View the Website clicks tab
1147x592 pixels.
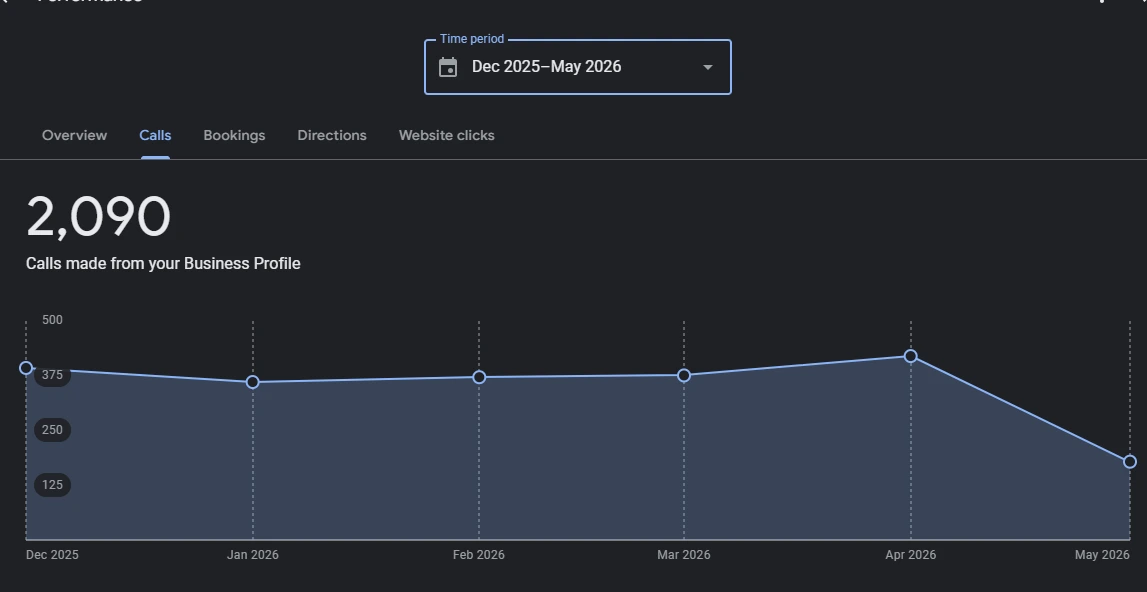(446, 135)
